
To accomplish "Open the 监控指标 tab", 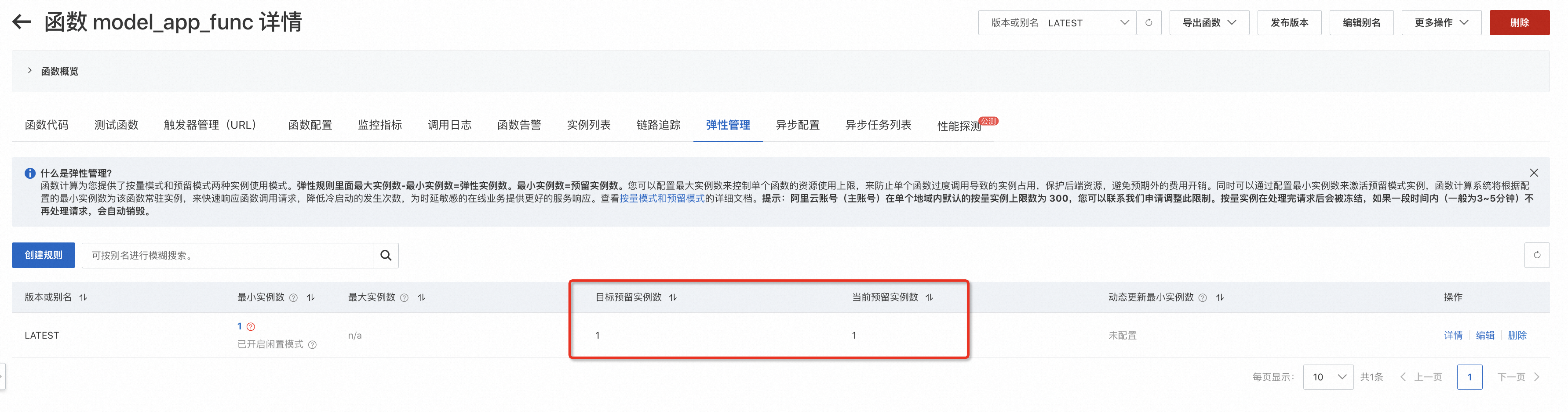I will pos(380,125).
